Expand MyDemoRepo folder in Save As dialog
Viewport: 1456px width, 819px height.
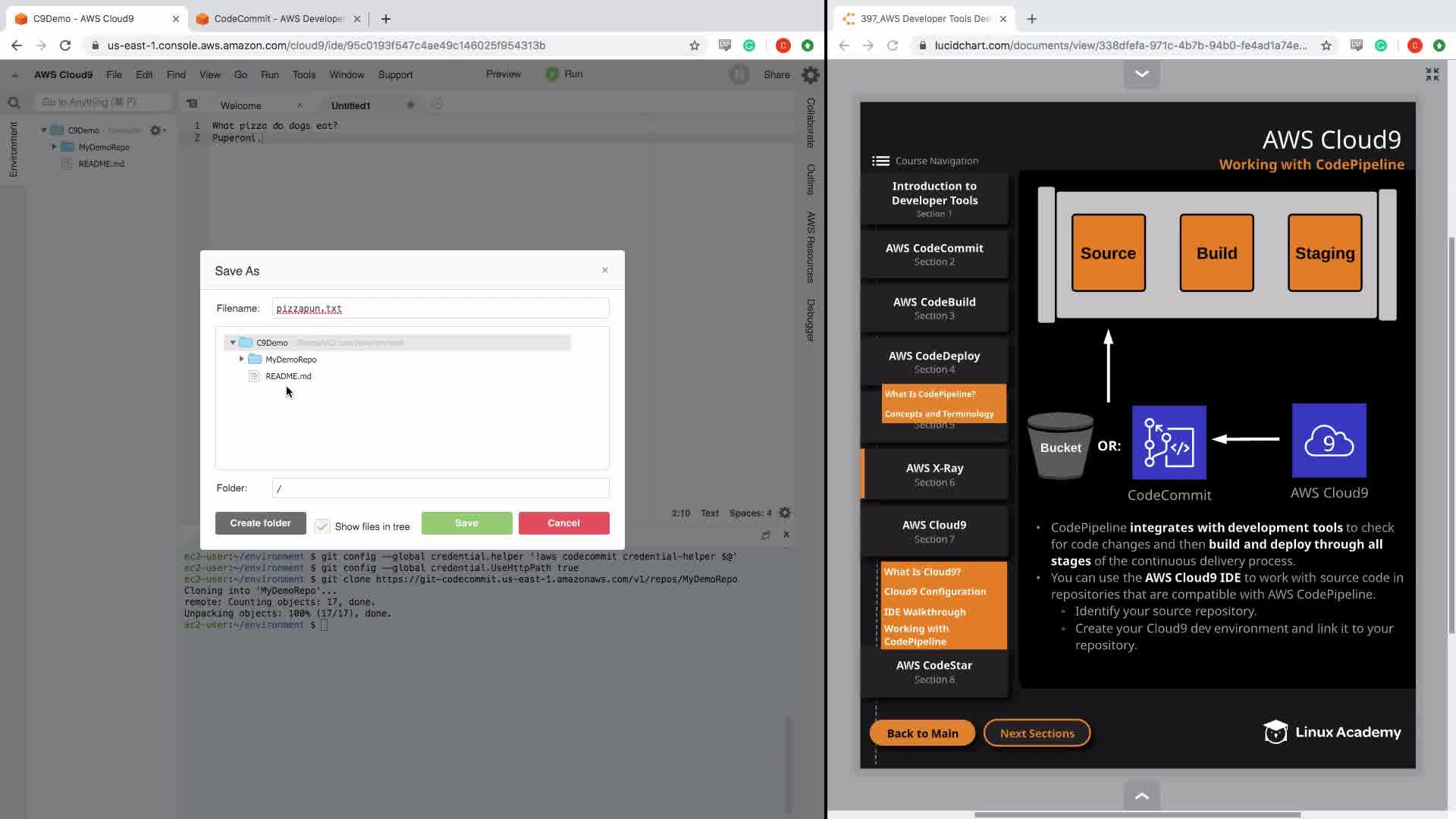point(242,359)
